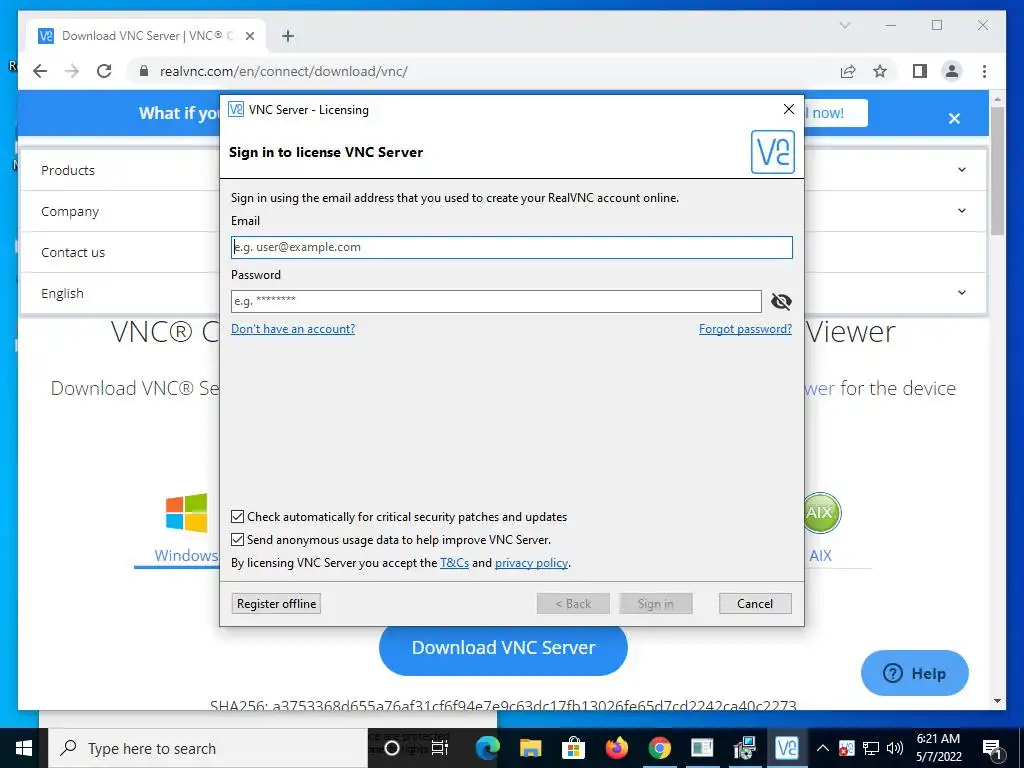The height and width of the screenshot is (768, 1024).
Task: Select the Windows platform icon
Action: tap(186, 513)
